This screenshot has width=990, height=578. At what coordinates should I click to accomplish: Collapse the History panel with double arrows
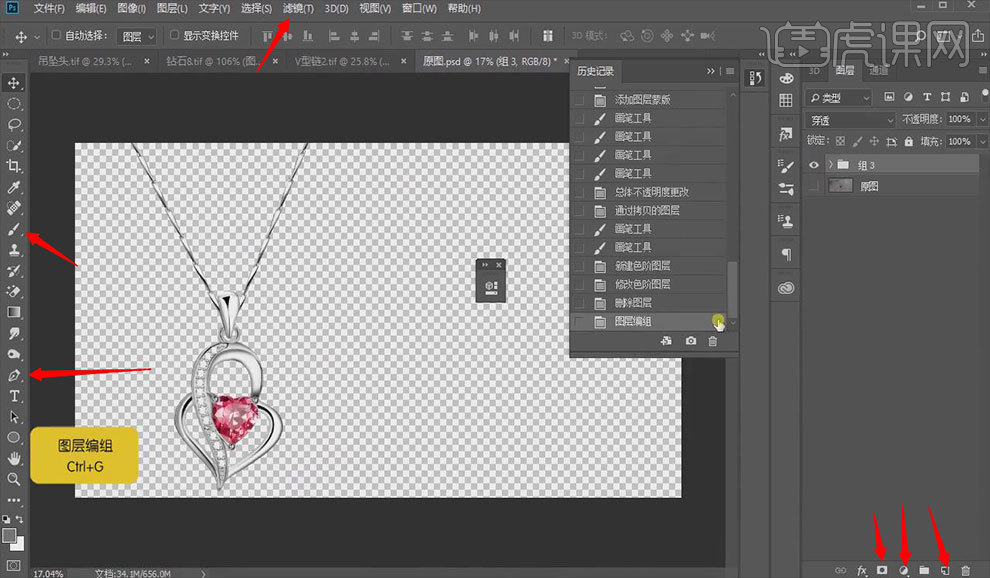(710, 71)
